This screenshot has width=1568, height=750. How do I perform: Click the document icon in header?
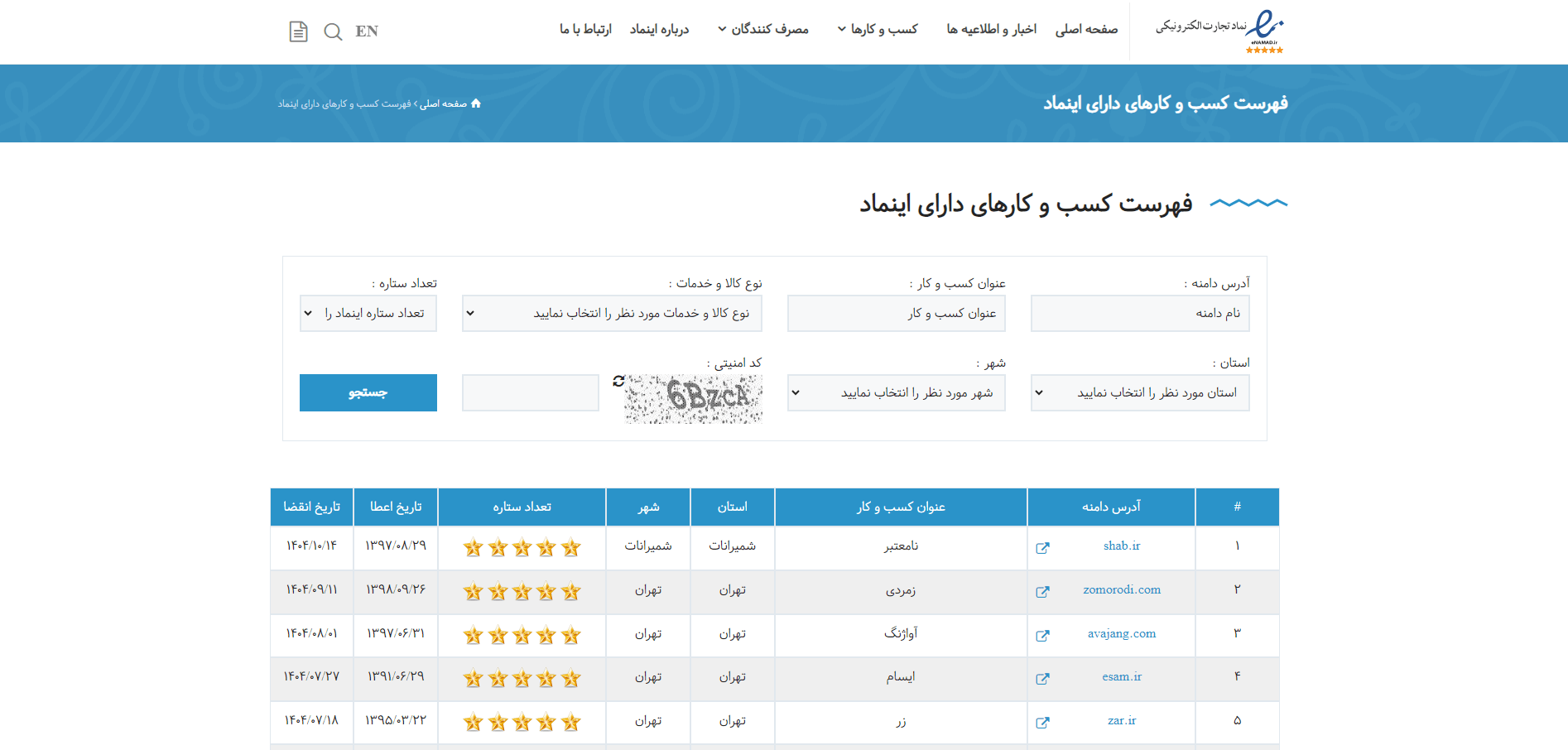298,31
